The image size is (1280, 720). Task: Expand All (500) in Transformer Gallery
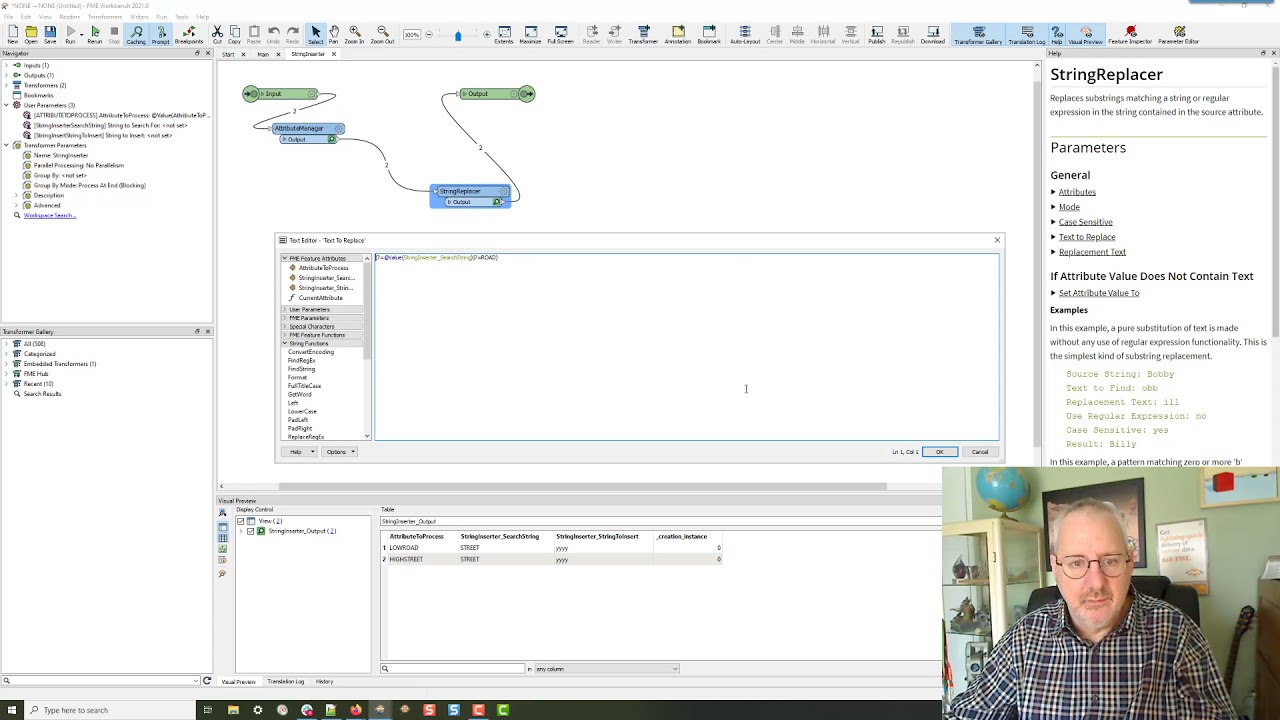pos(7,344)
